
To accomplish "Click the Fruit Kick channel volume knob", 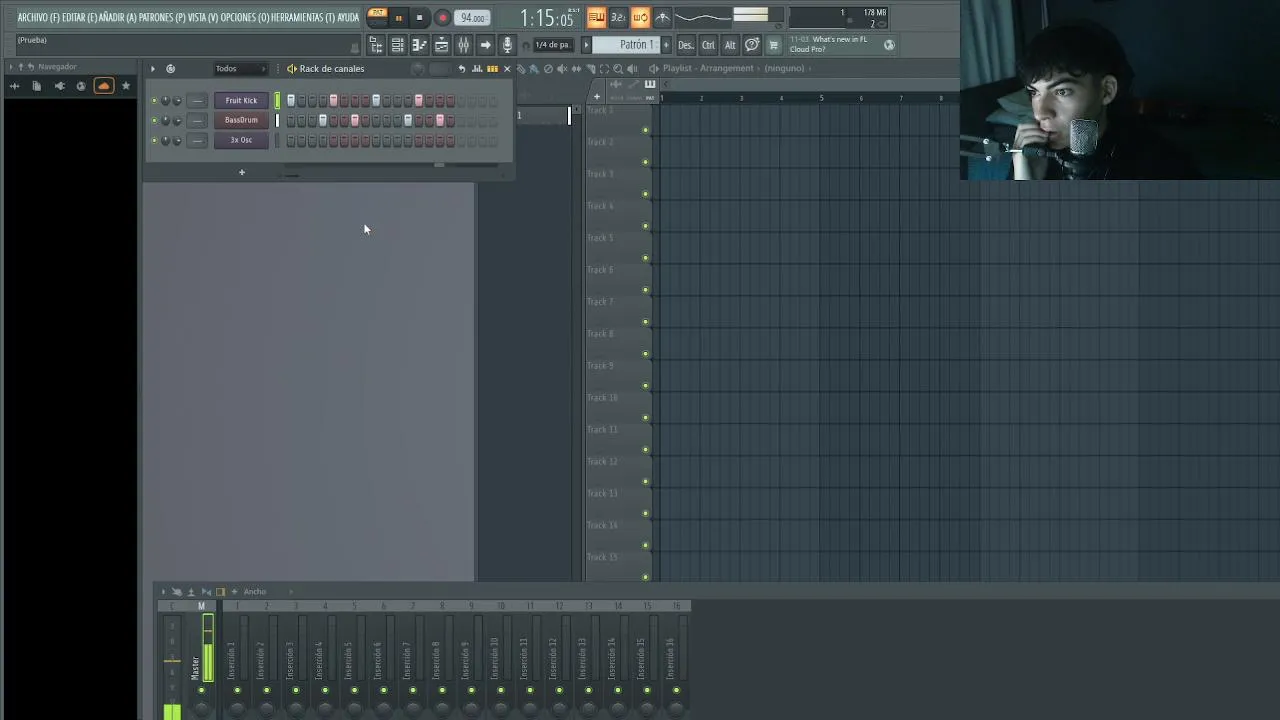I will click(177, 100).
